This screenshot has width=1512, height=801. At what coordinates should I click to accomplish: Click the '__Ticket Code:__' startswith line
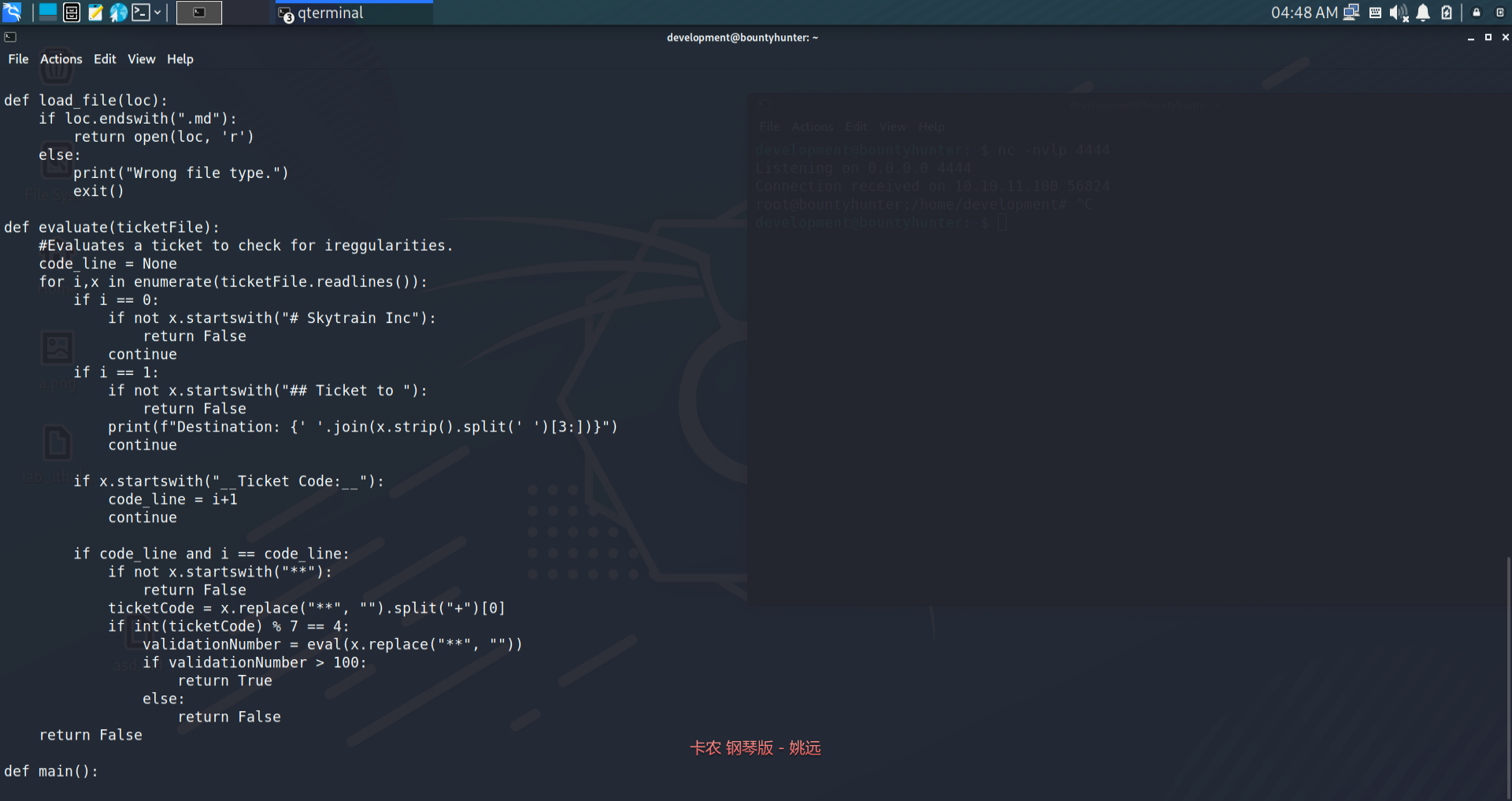228,481
